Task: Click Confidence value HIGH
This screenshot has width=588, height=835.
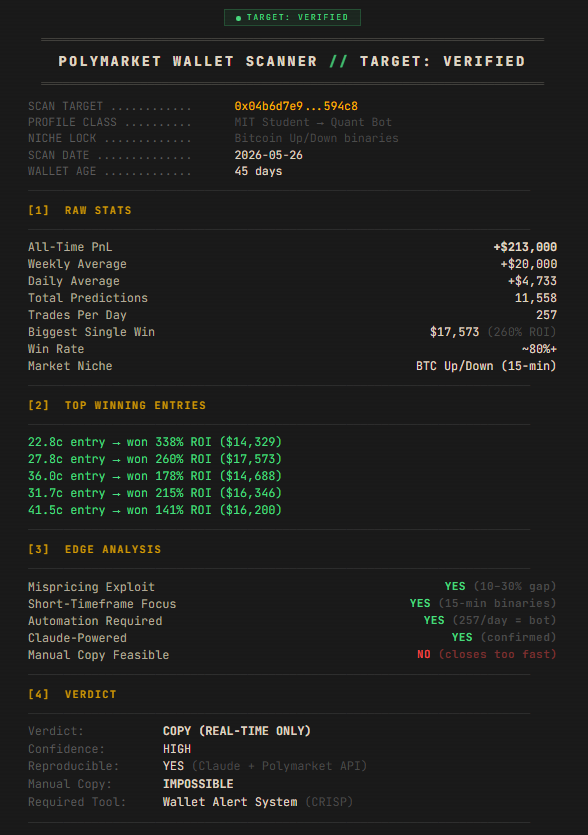Action: (177, 749)
